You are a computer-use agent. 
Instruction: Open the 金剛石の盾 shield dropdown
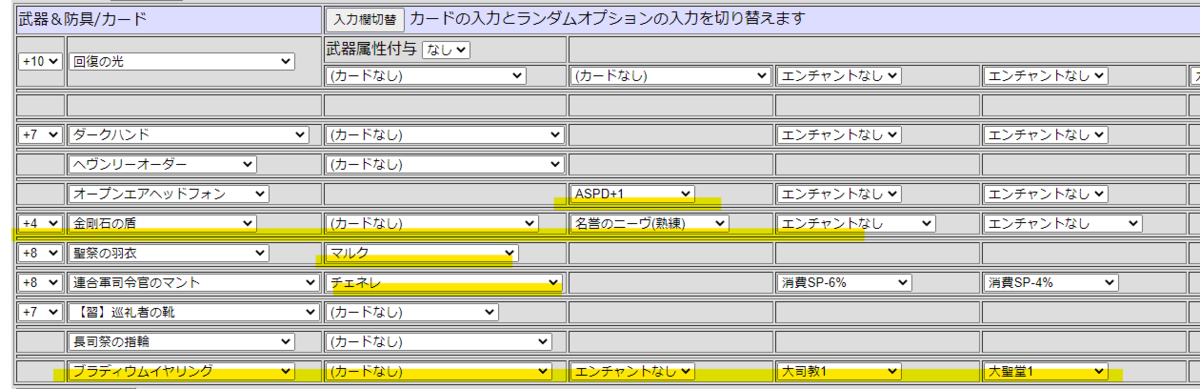(163, 223)
